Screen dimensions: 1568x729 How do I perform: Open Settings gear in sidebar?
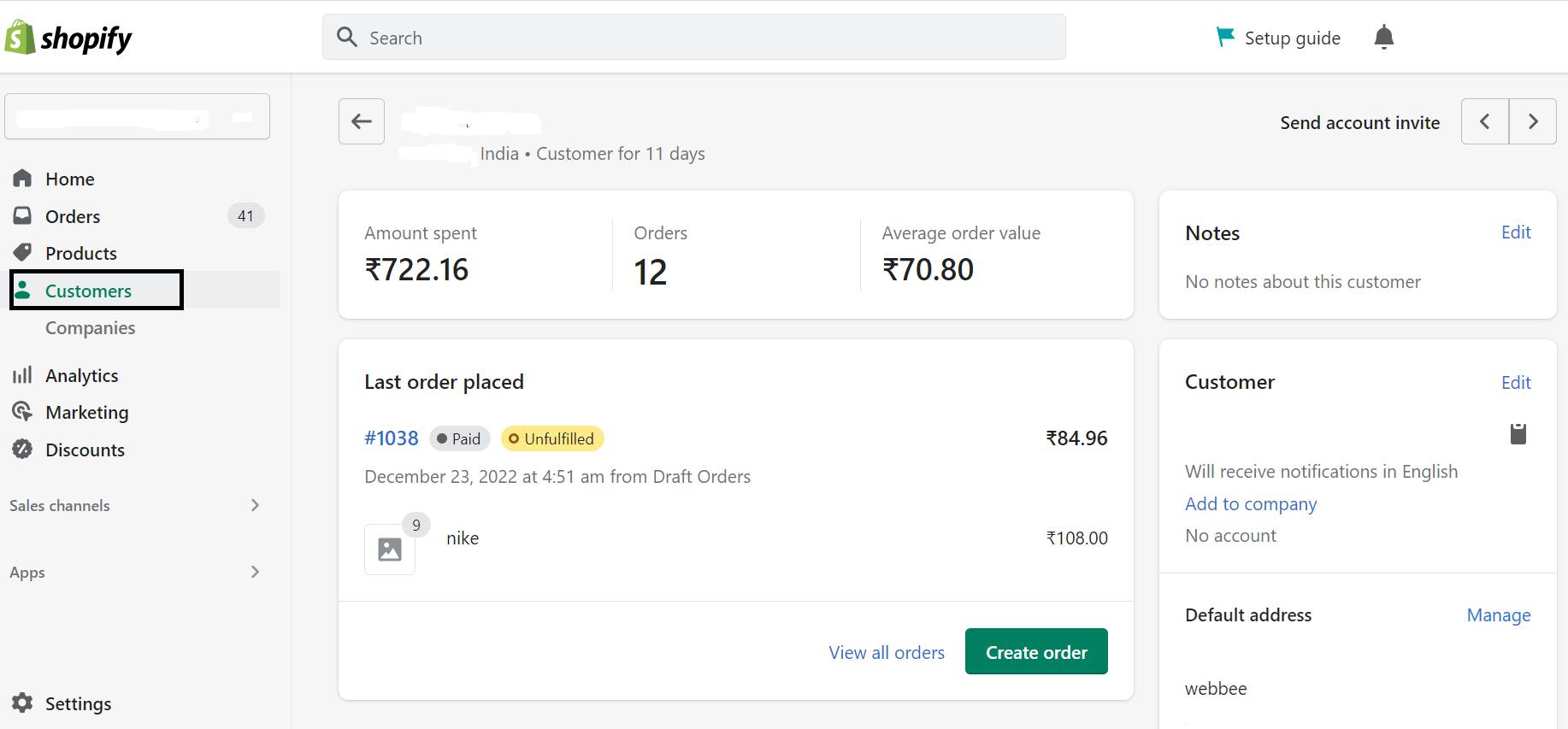[23, 703]
